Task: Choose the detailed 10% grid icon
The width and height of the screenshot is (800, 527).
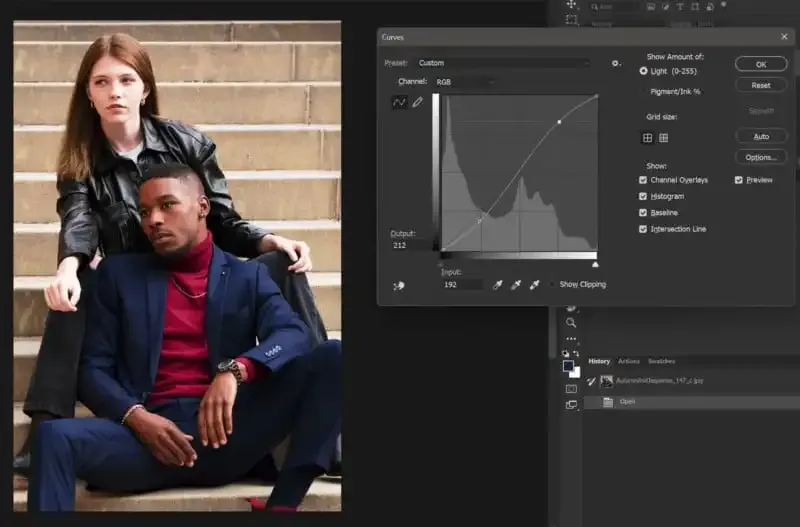Action: pyautogui.click(x=663, y=138)
